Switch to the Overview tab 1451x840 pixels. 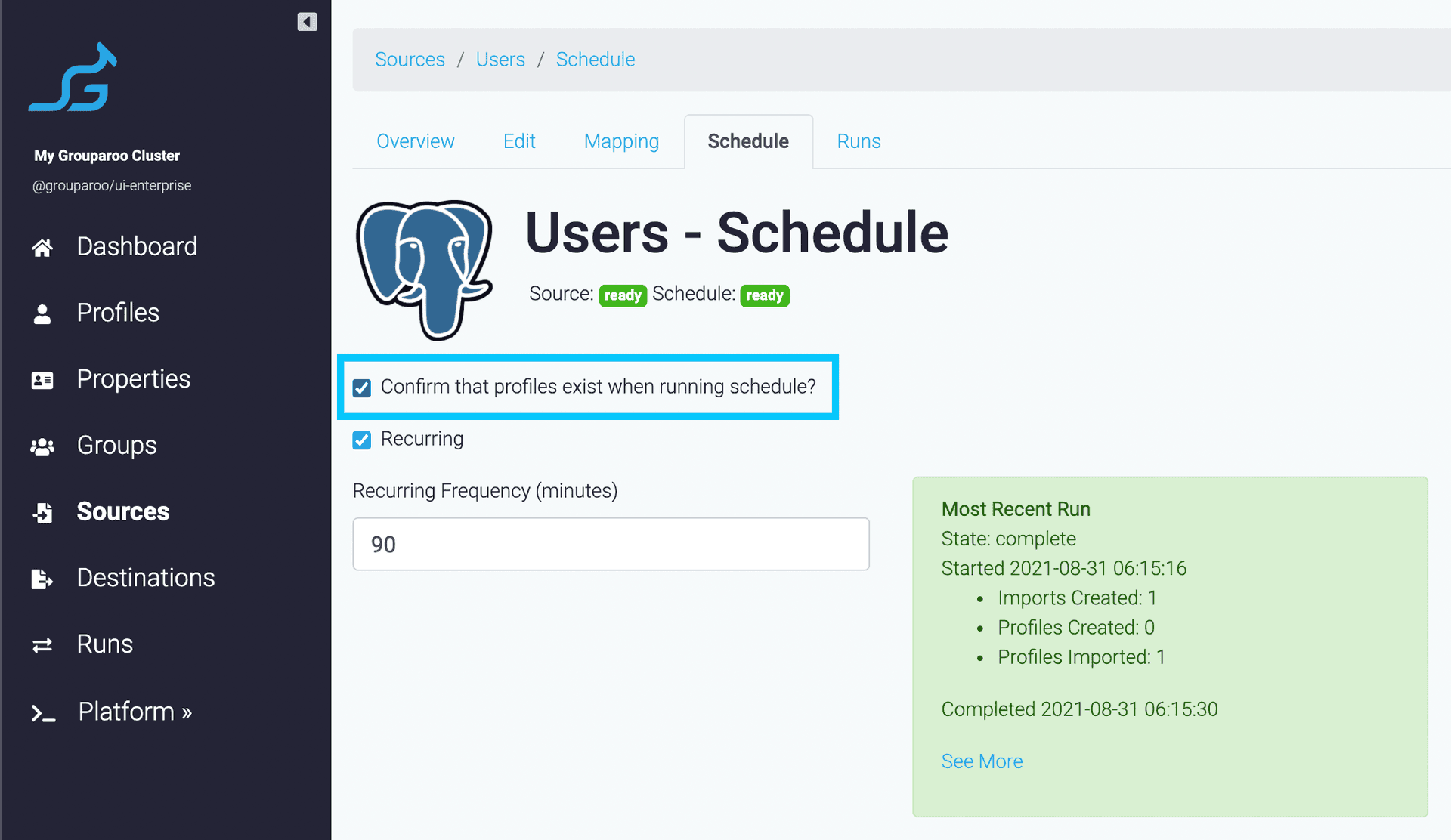[x=416, y=141]
